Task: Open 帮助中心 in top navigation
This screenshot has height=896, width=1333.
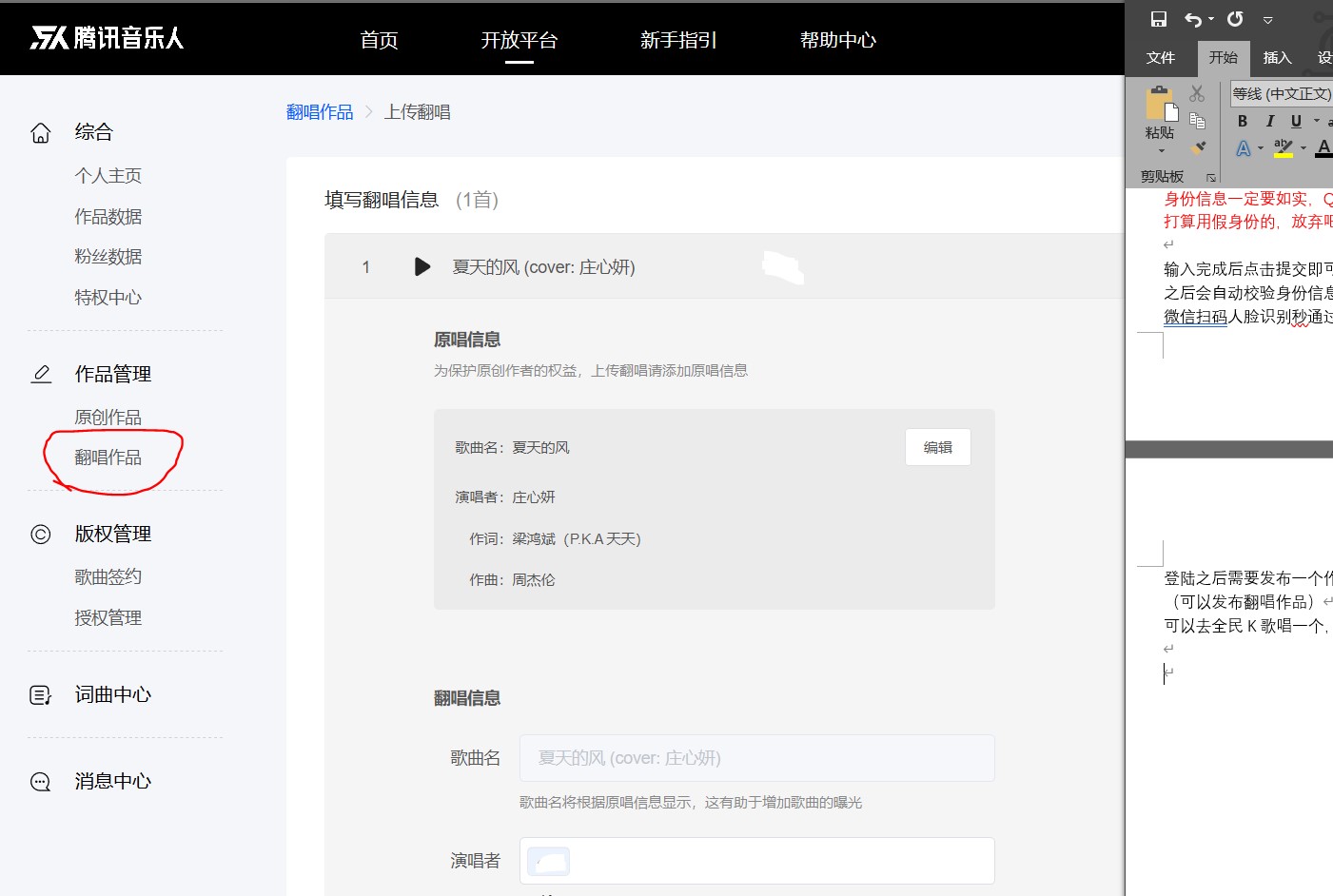Action: click(838, 40)
